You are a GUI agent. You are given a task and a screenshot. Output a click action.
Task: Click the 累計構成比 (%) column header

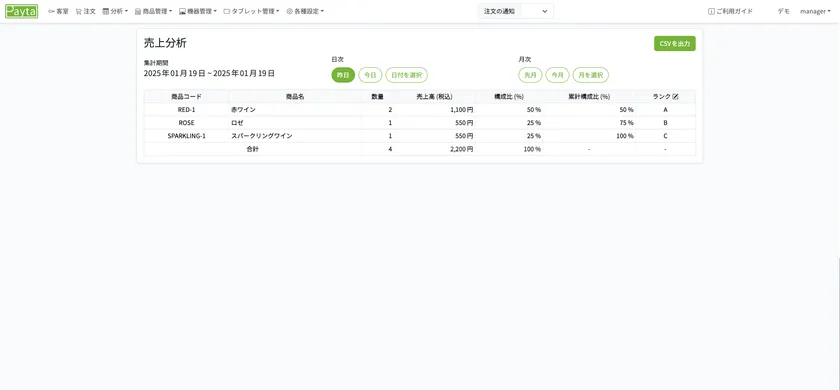(x=589, y=97)
